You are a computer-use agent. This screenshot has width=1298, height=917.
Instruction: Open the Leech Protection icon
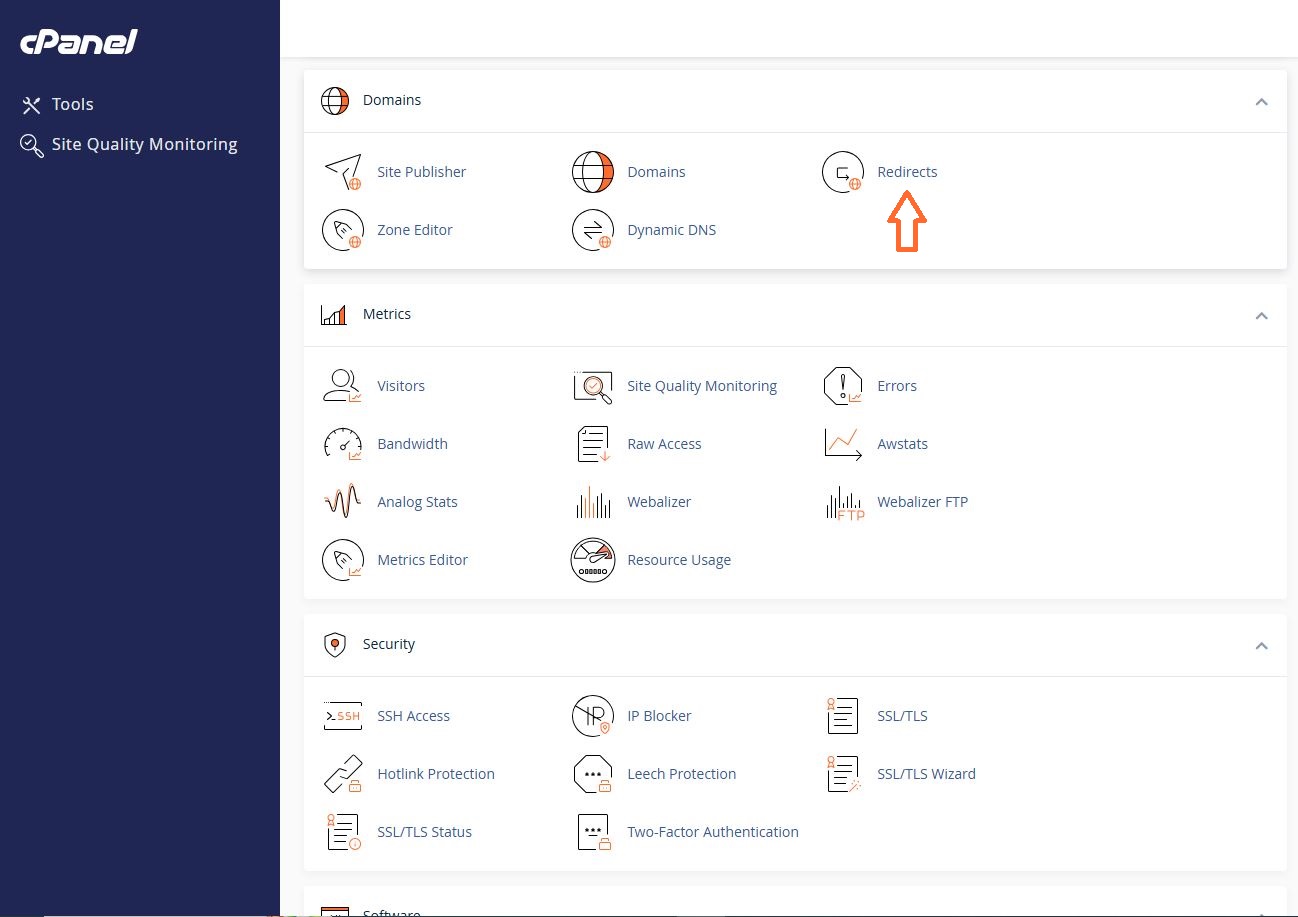pos(592,774)
